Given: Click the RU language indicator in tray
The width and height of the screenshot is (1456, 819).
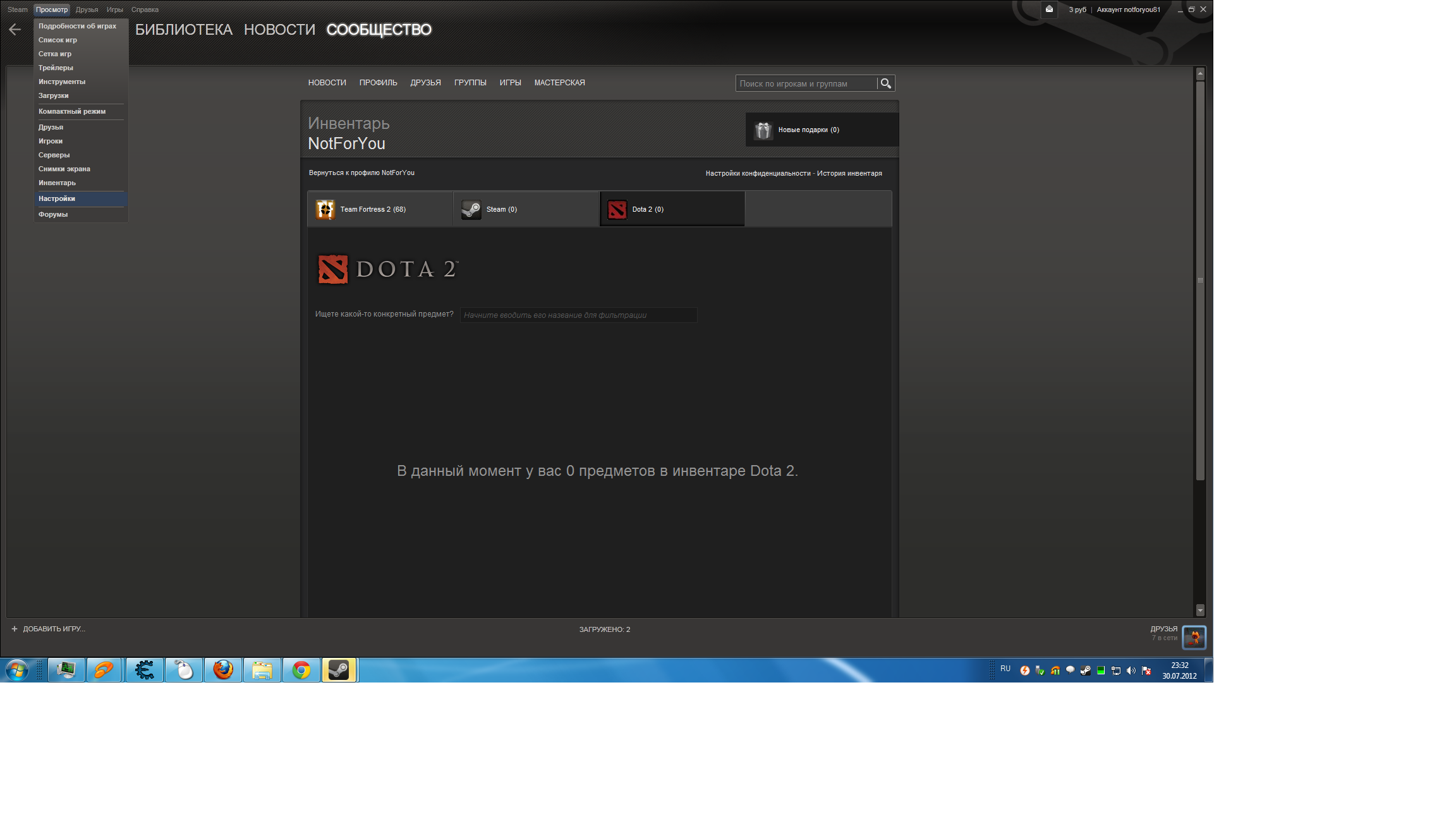Looking at the screenshot, I should pyautogui.click(x=1005, y=669).
